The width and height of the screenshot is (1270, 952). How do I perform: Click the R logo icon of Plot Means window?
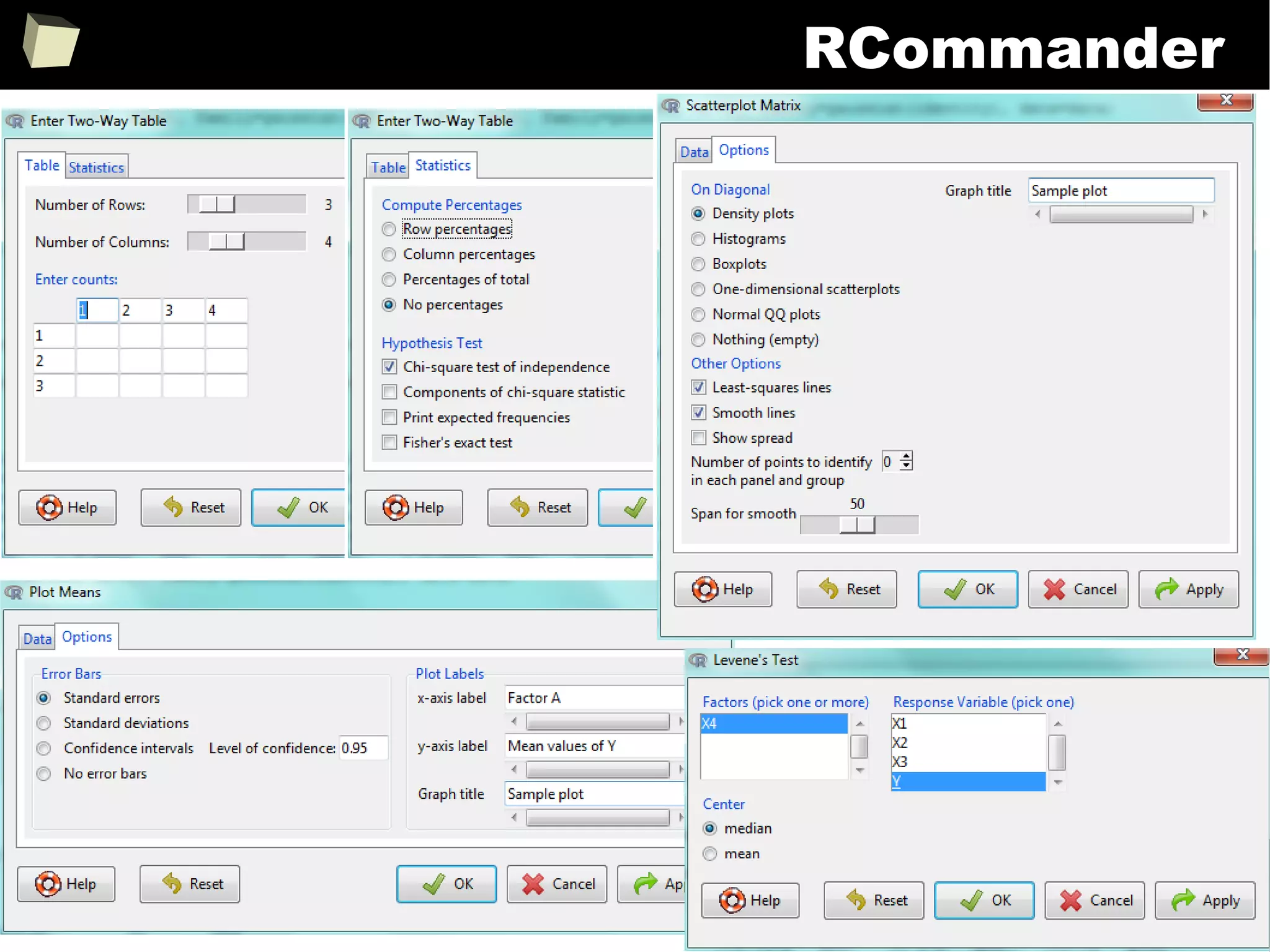pyautogui.click(x=15, y=592)
